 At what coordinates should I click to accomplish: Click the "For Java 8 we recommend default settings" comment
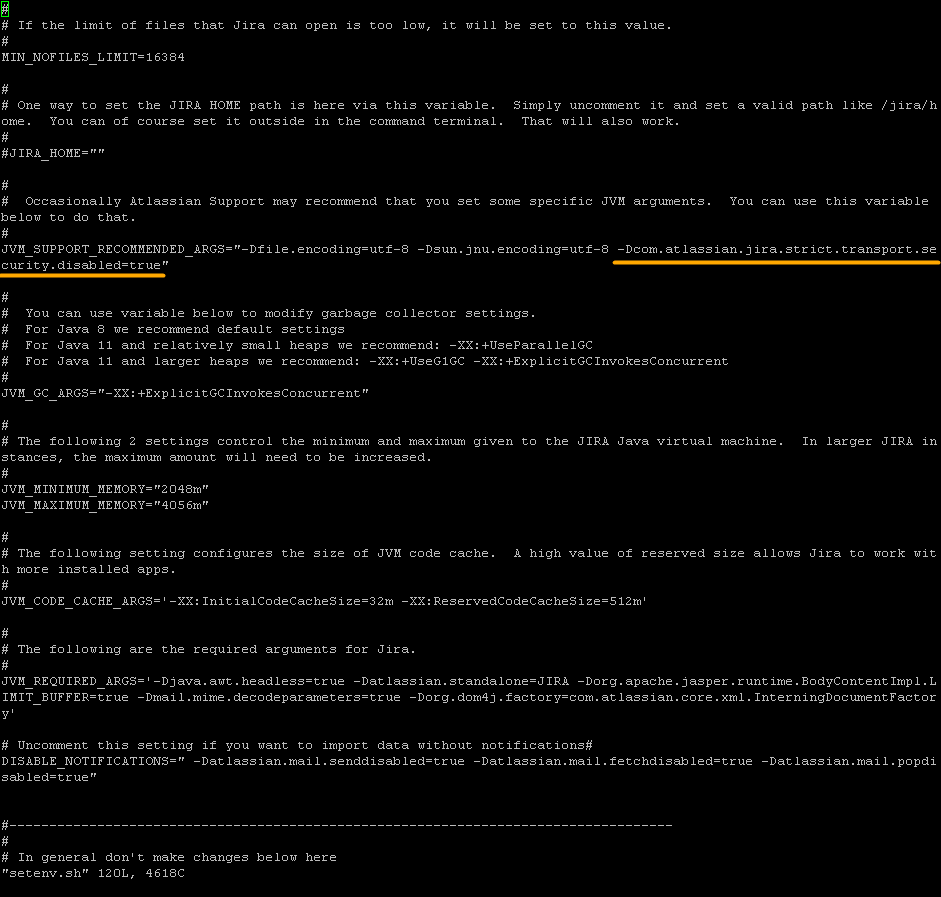coord(173,329)
